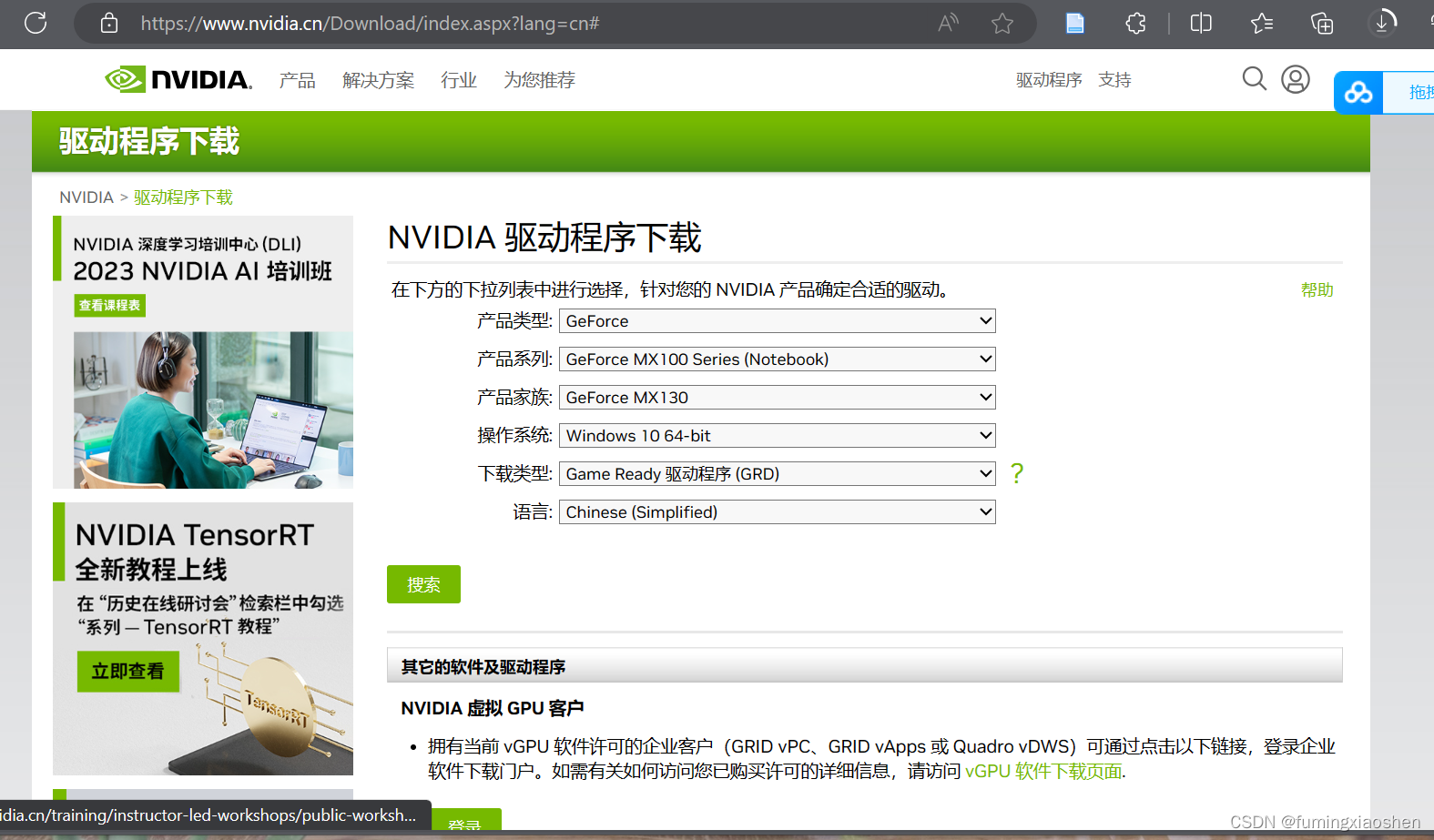Click 立即查看 button on TensorRT banner

click(x=127, y=671)
